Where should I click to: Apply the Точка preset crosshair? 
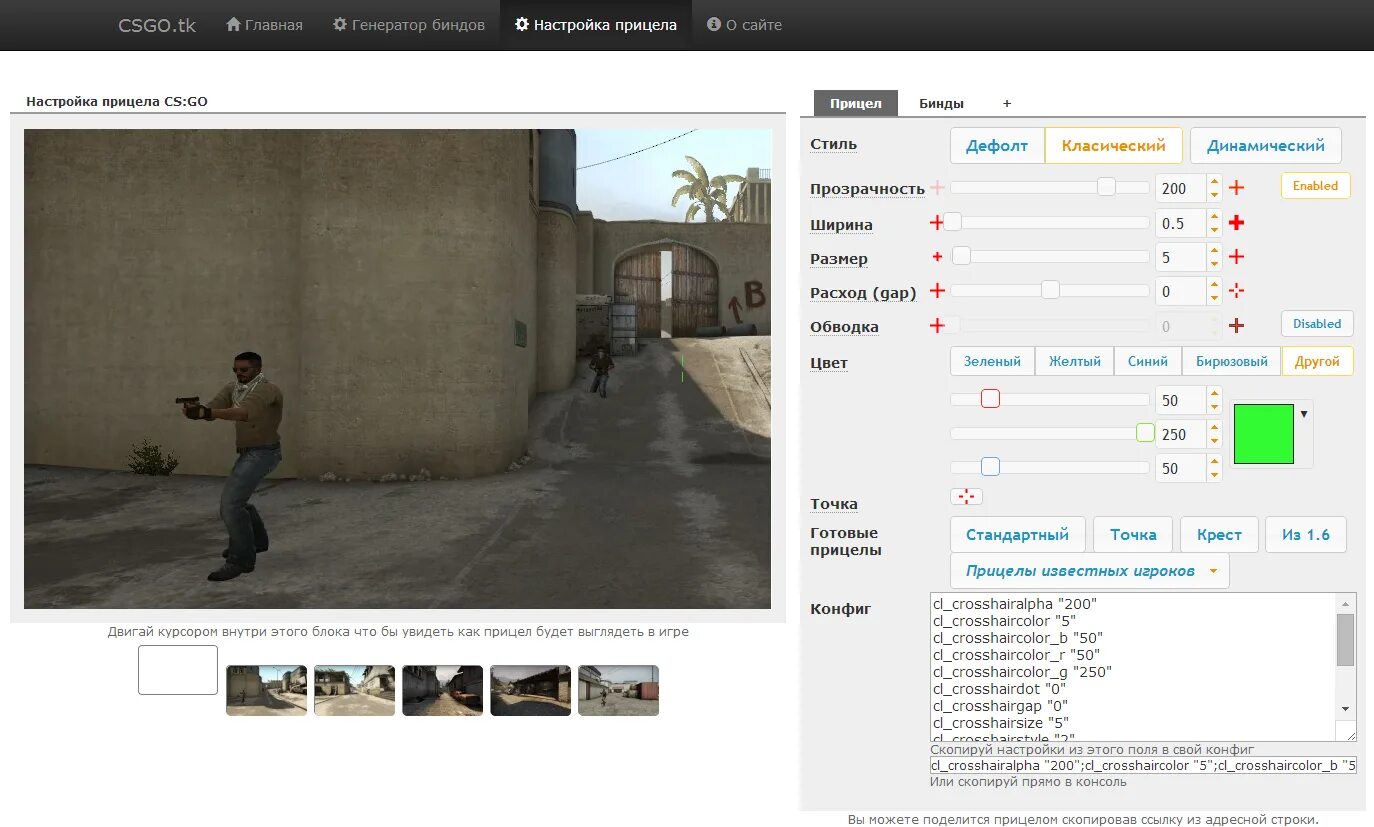pyautogui.click(x=1132, y=535)
